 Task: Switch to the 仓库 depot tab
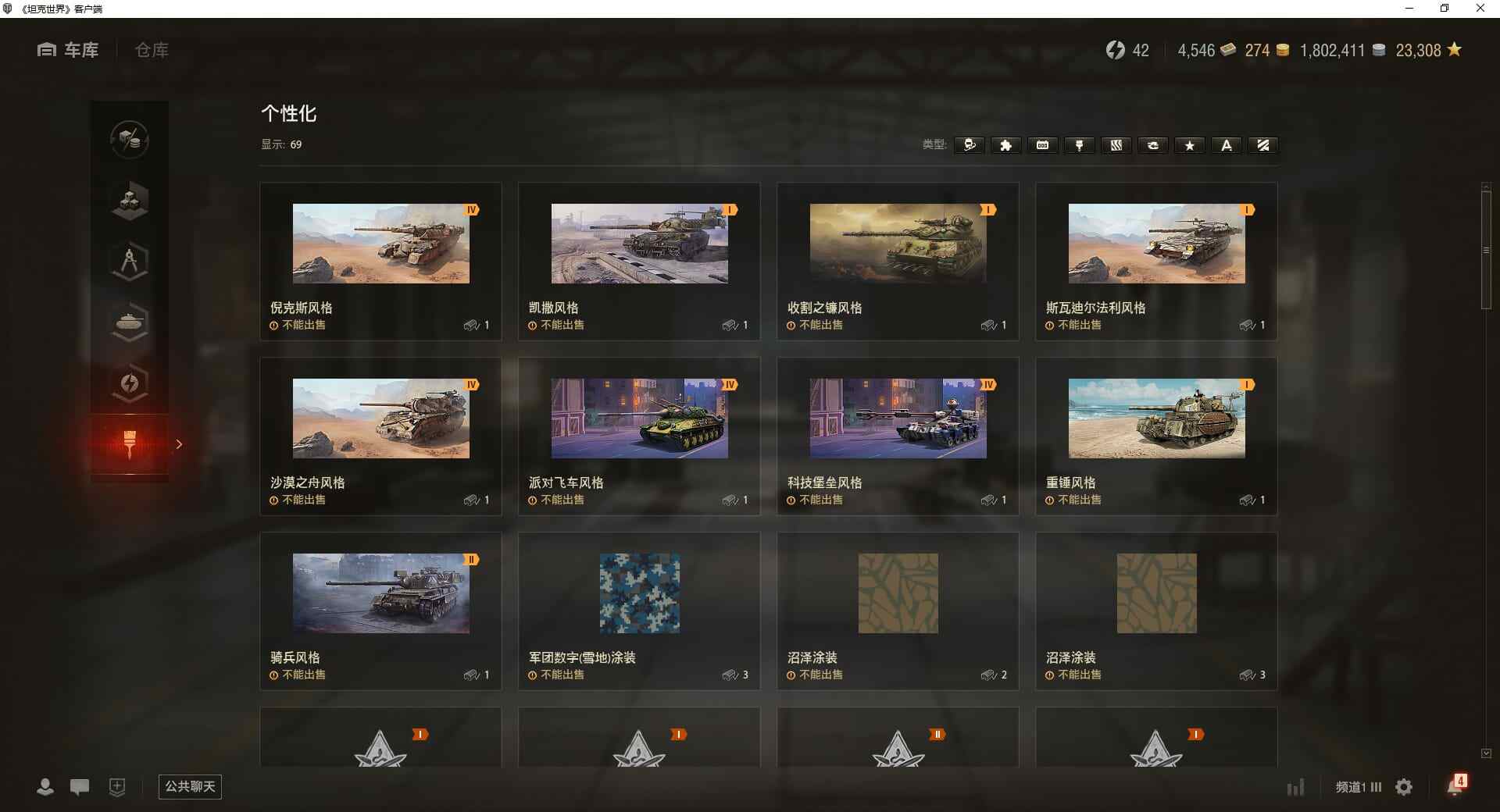tap(151, 50)
